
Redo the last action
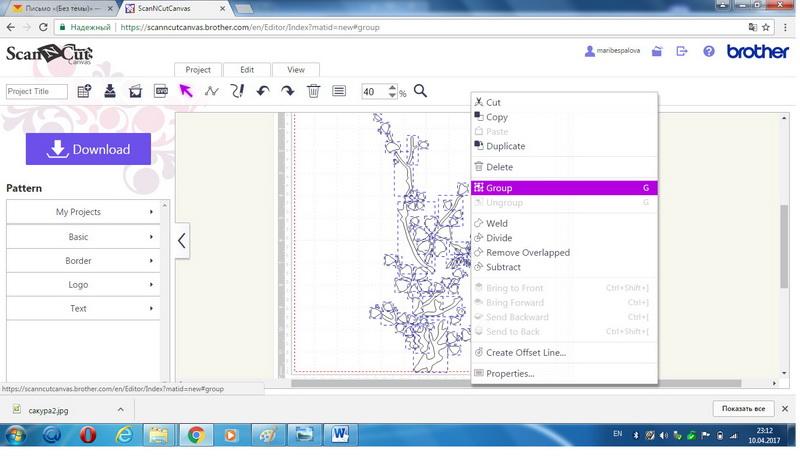[288, 91]
